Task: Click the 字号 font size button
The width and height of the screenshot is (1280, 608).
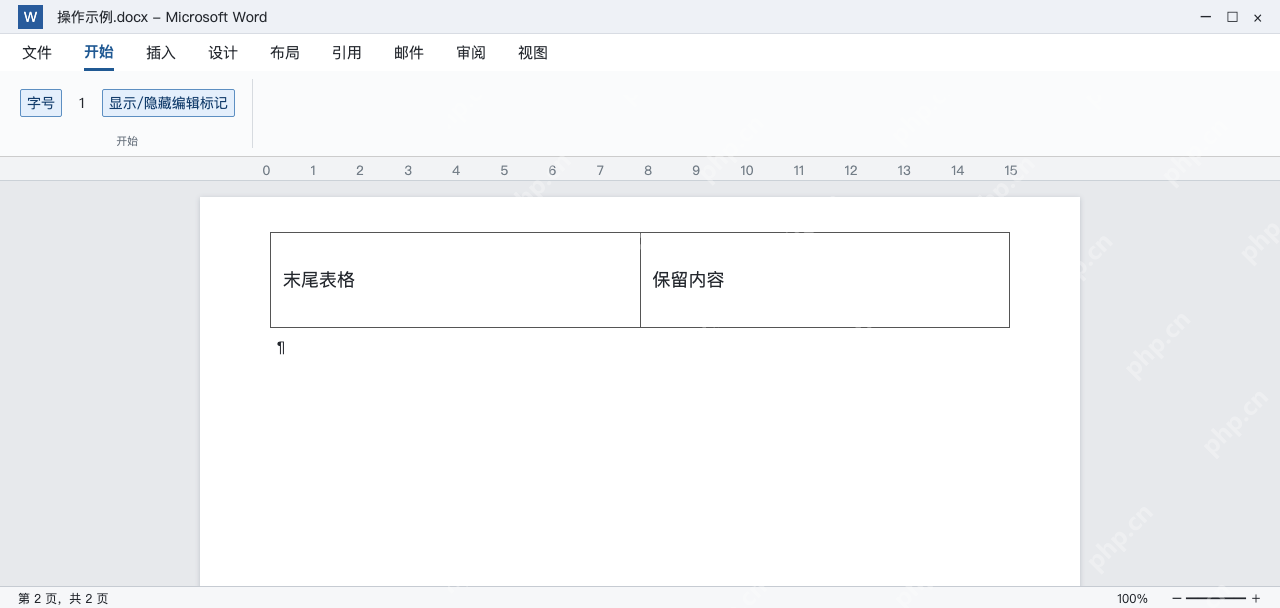Action: click(x=41, y=103)
